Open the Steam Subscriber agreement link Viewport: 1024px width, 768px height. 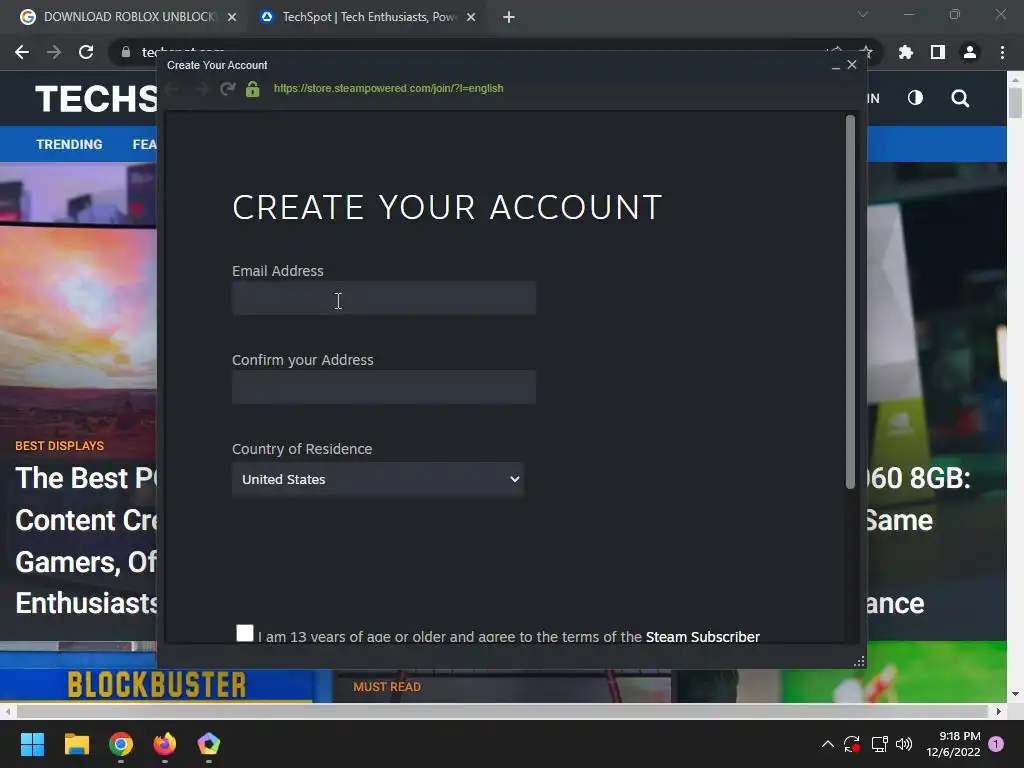pos(703,637)
